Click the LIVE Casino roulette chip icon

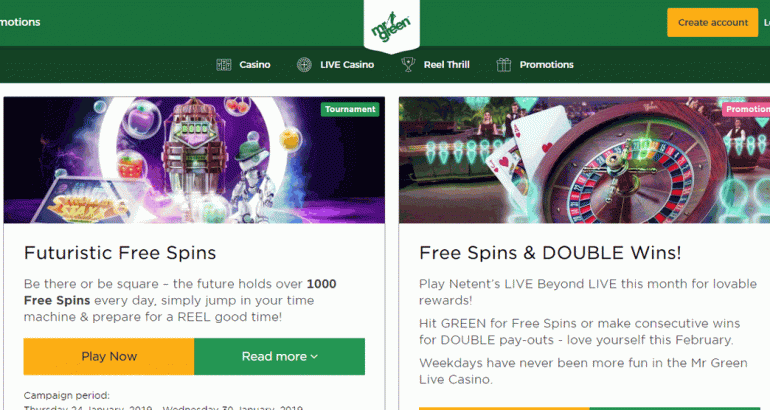pos(304,64)
